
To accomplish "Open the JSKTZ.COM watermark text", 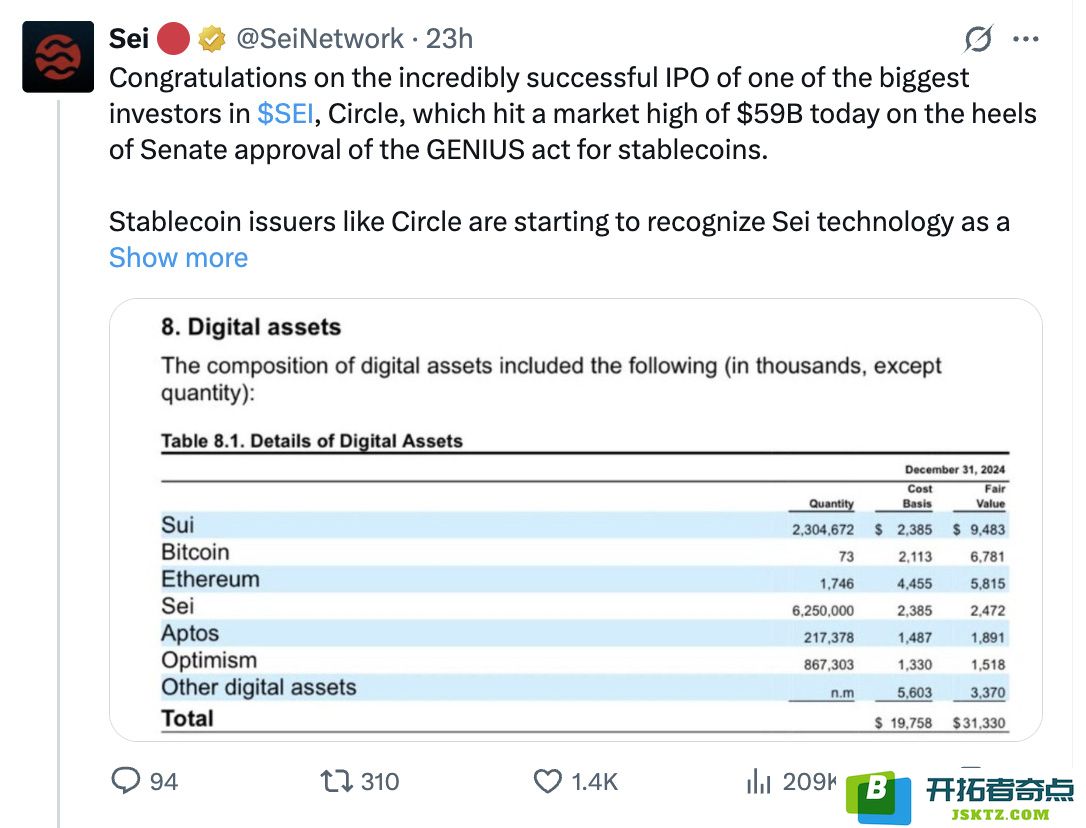I will 1000,815.
